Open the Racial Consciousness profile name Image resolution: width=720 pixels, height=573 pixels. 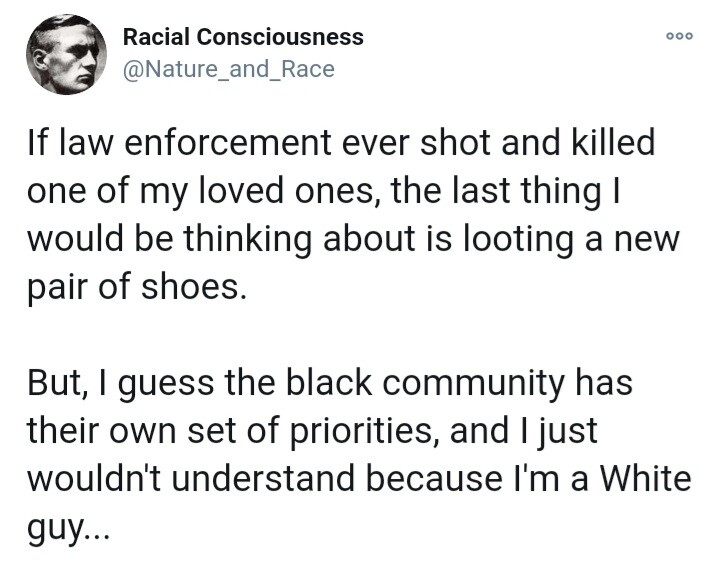[x=243, y=38]
